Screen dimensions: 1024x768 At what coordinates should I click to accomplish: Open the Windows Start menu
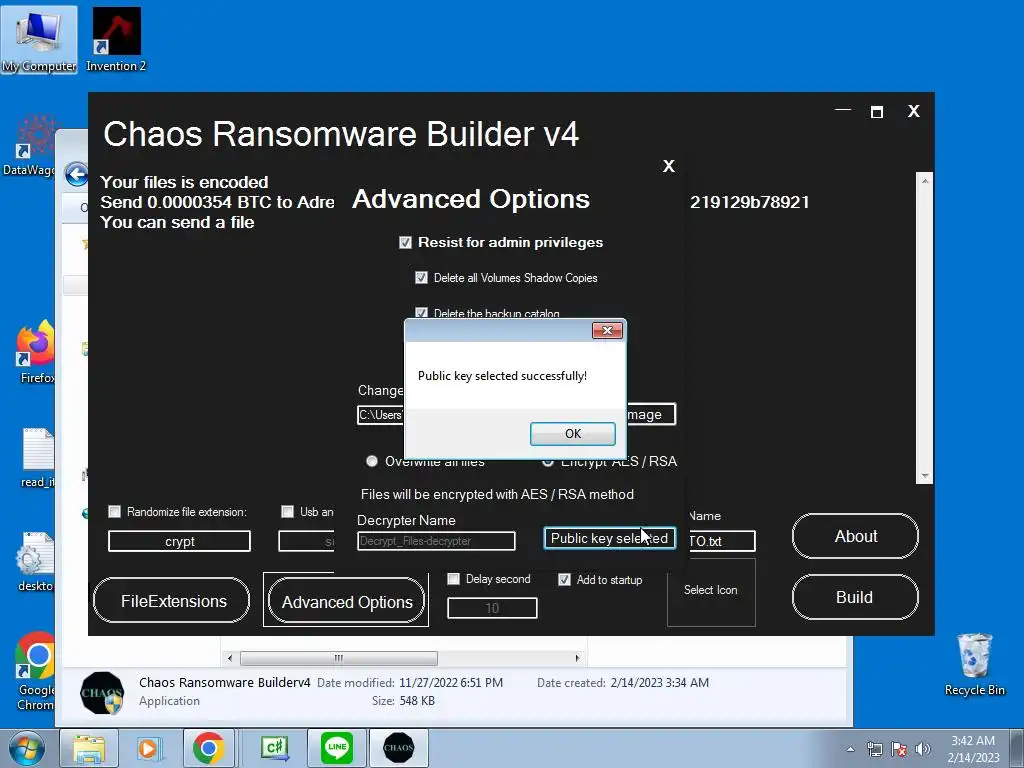(26, 748)
